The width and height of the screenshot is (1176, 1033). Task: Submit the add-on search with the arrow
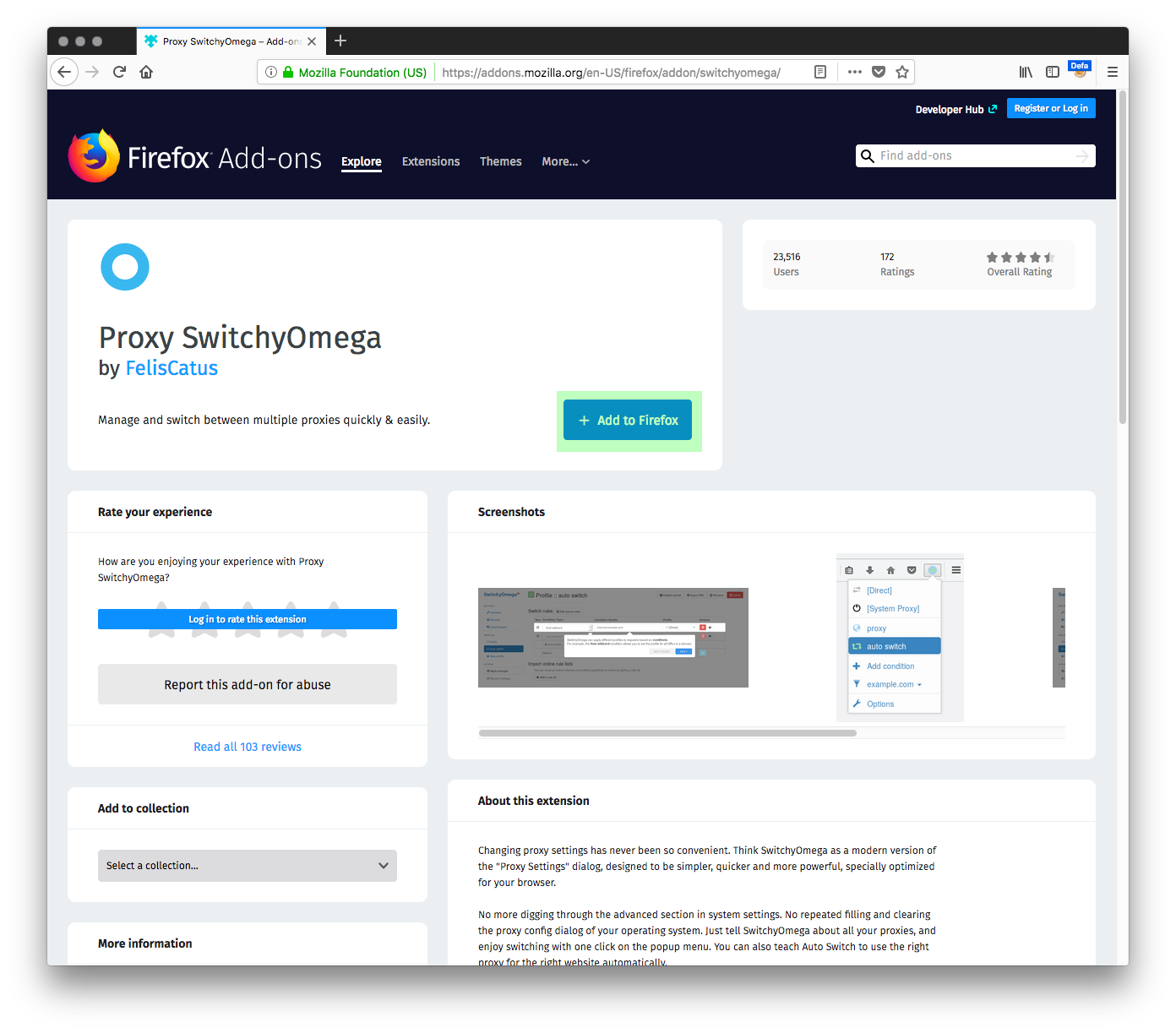point(1081,155)
